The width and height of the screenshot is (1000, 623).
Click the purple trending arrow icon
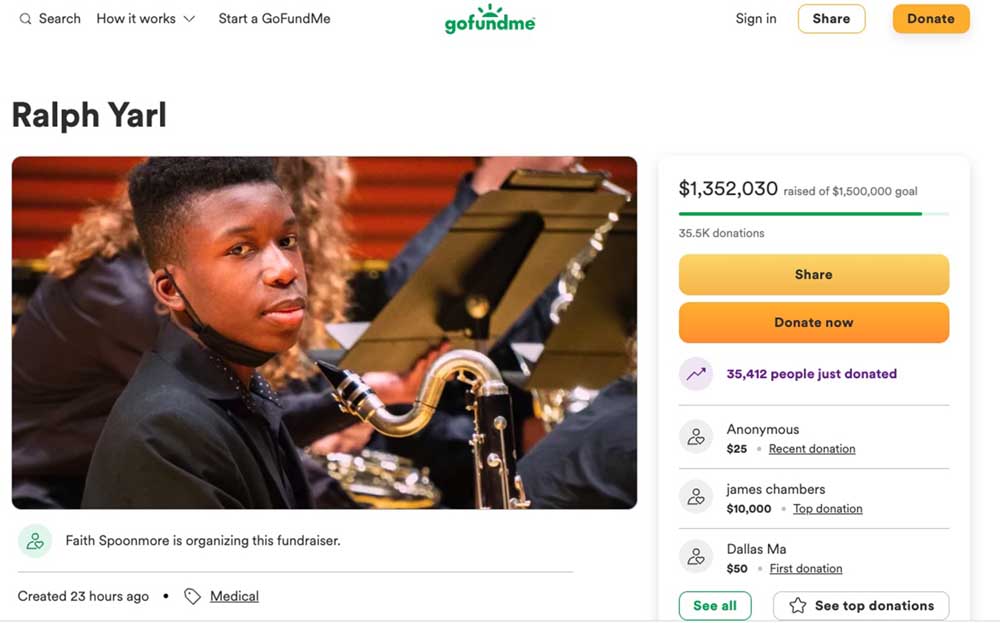tap(696, 374)
